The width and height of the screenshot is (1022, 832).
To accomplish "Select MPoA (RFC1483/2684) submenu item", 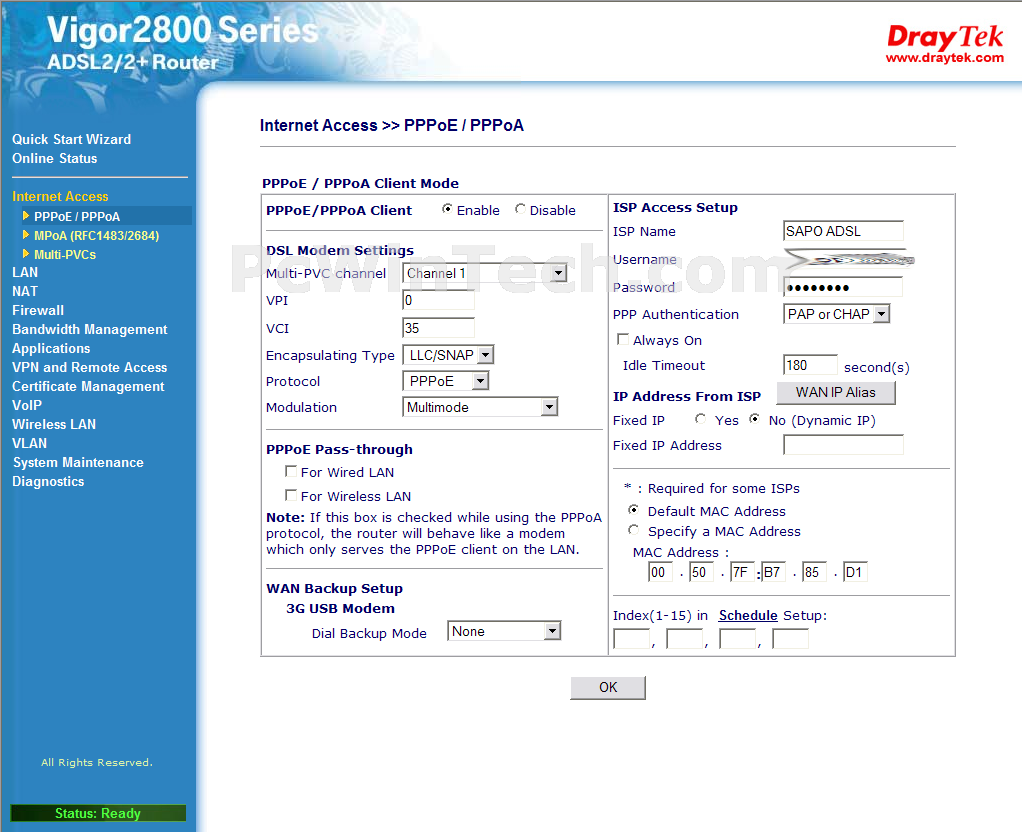I will click(x=96, y=235).
